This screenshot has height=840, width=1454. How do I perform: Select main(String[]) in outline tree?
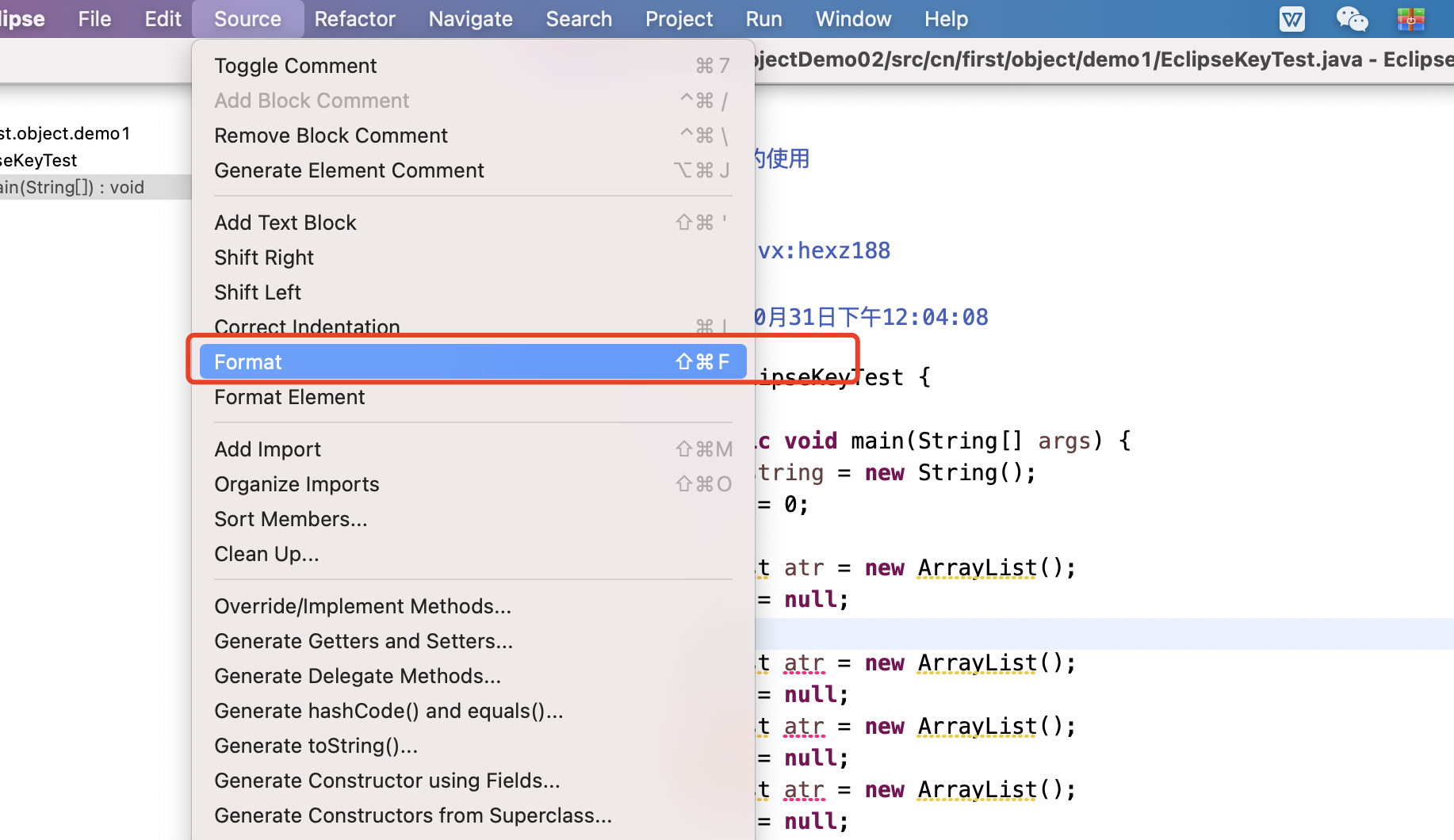coord(73,187)
